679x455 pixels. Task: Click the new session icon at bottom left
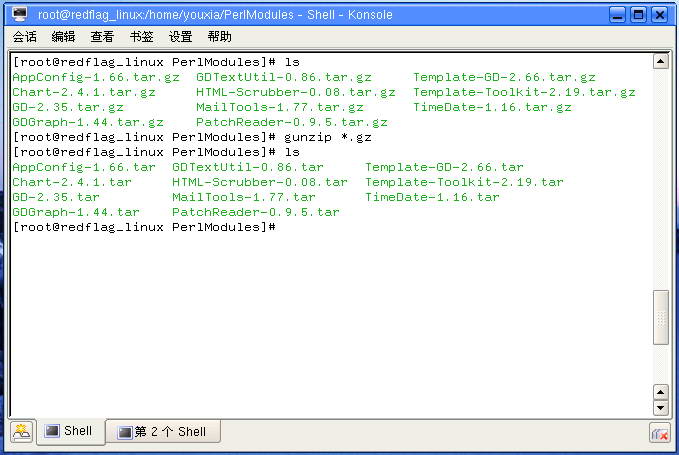pos(21,432)
